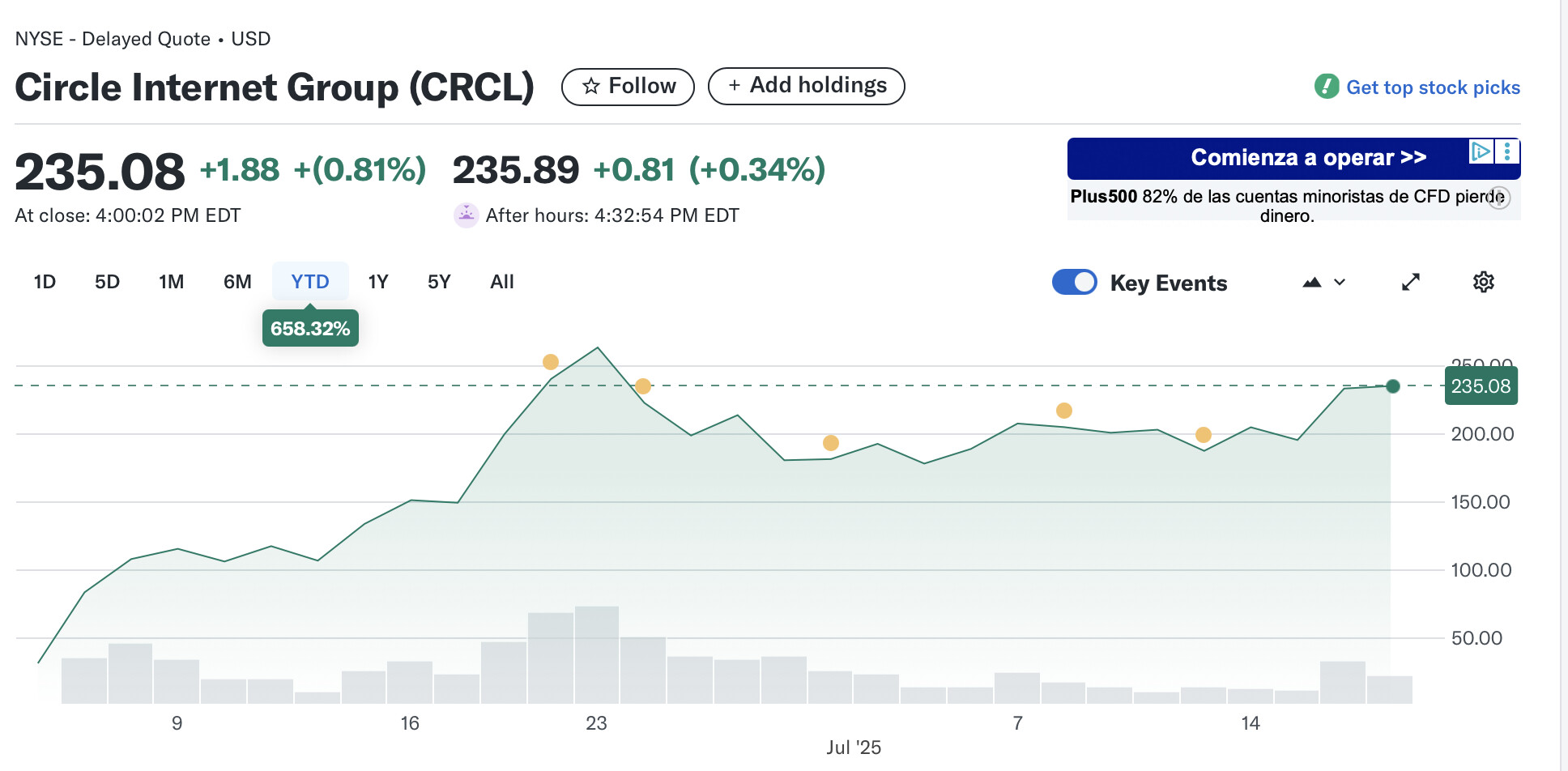The image size is (1568, 771).
Task: Open chart settings gear icon
Action: click(1483, 282)
